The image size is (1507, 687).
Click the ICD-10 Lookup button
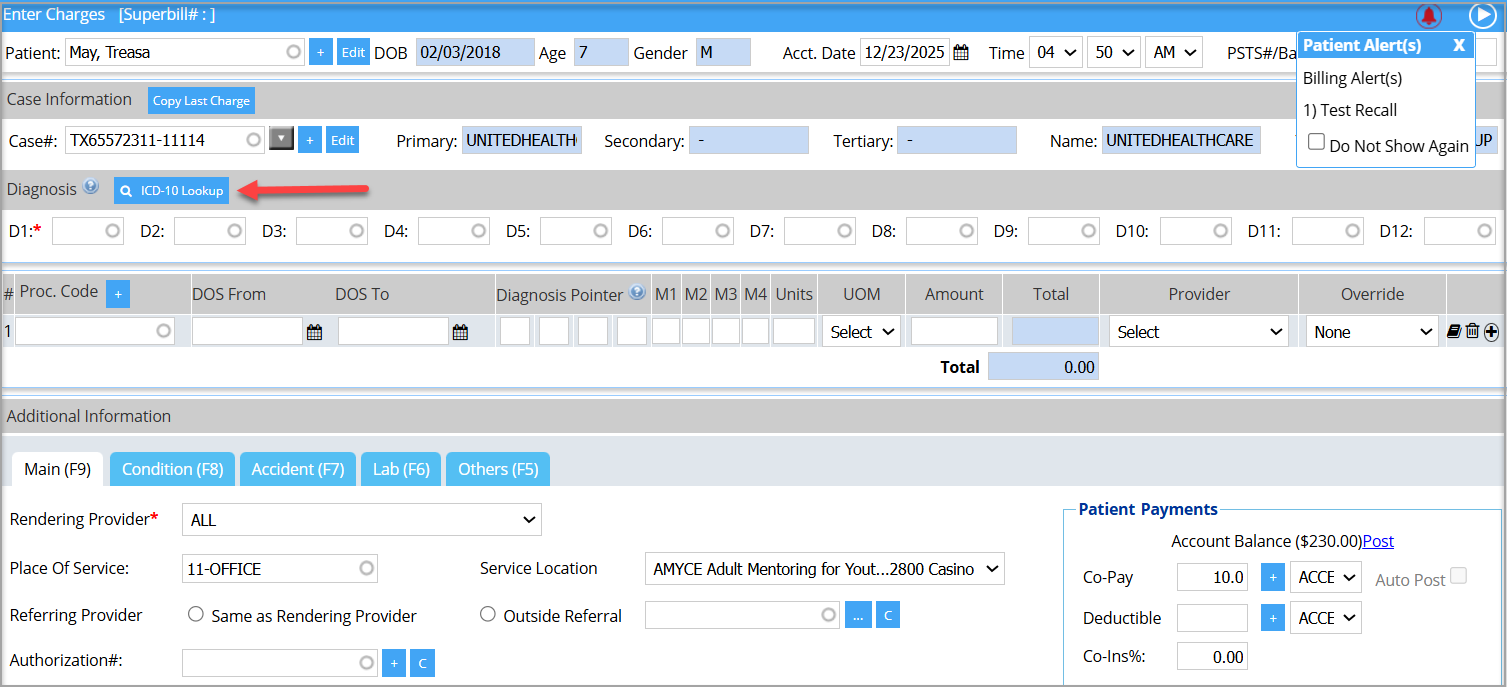click(171, 190)
